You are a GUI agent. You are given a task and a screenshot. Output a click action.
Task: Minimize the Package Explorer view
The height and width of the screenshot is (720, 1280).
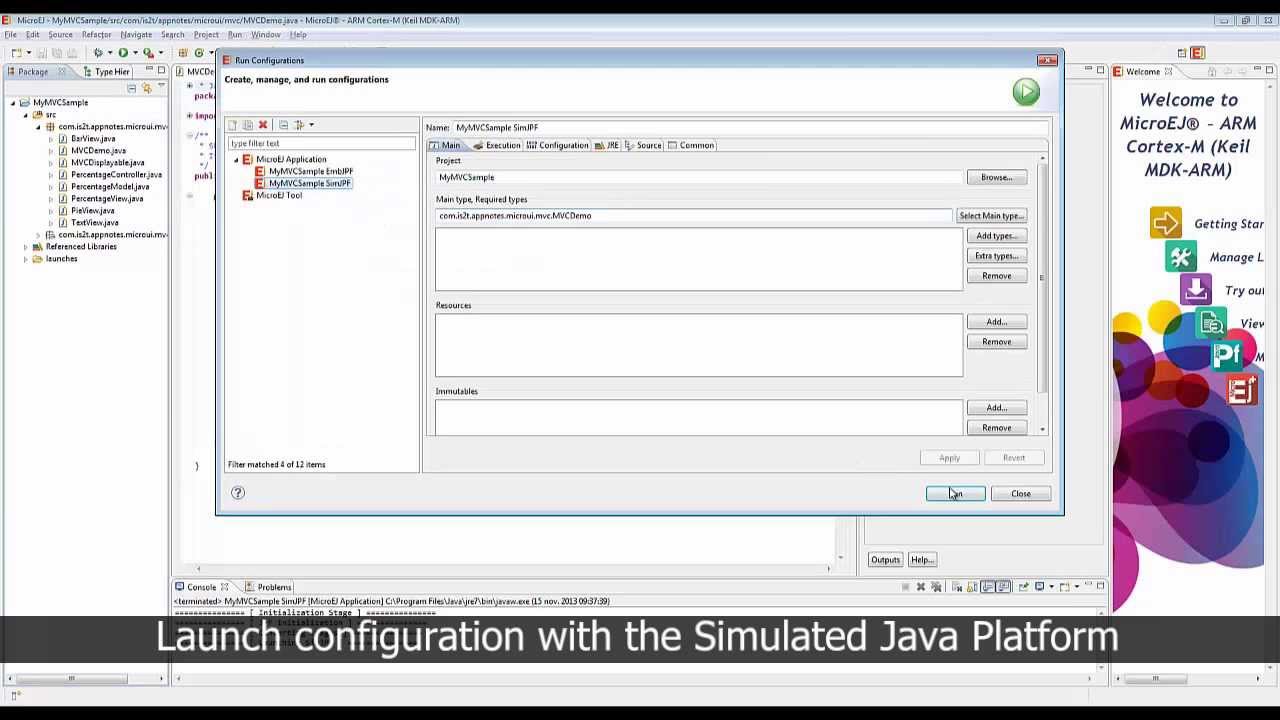149,68
